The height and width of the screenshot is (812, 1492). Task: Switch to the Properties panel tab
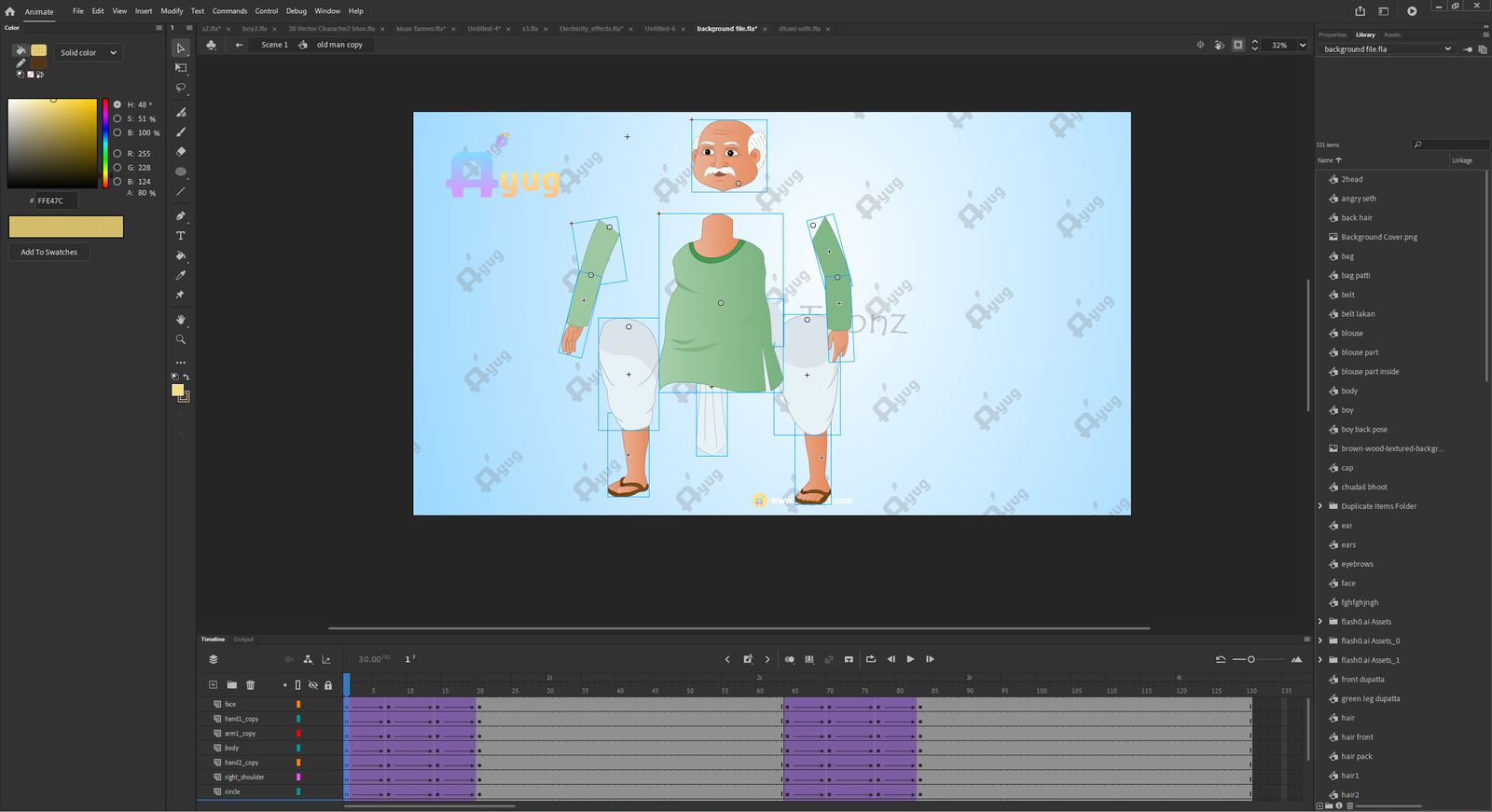pyautogui.click(x=1332, y=34)
